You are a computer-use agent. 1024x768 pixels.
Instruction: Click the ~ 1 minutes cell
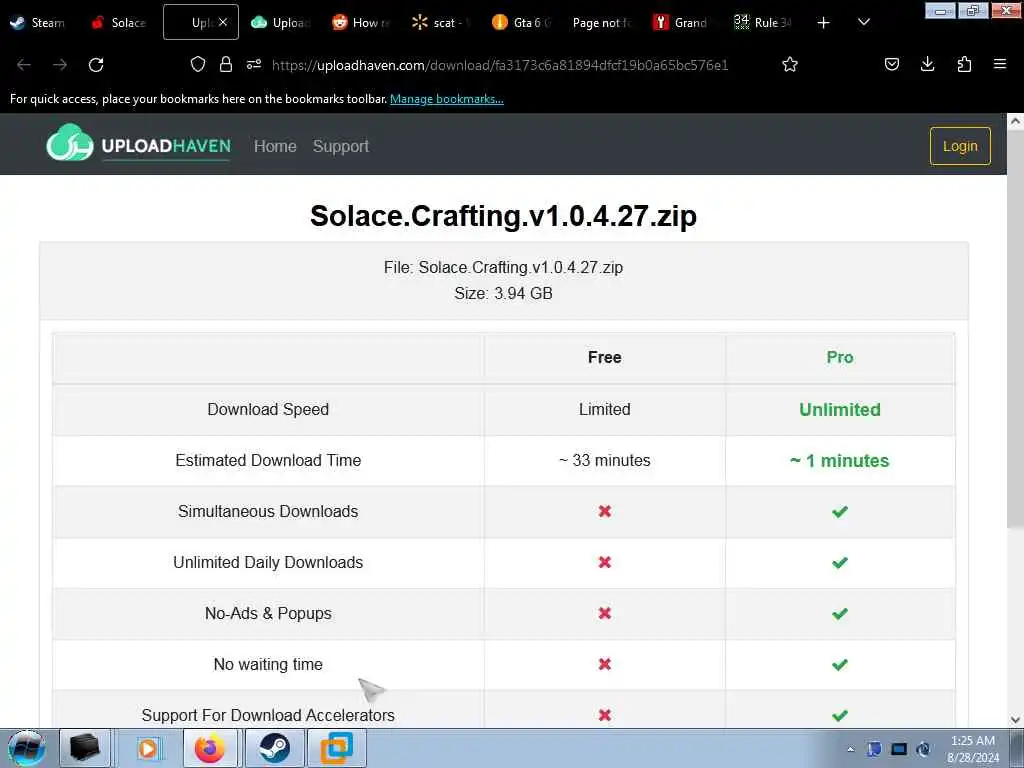pos(840,460)
